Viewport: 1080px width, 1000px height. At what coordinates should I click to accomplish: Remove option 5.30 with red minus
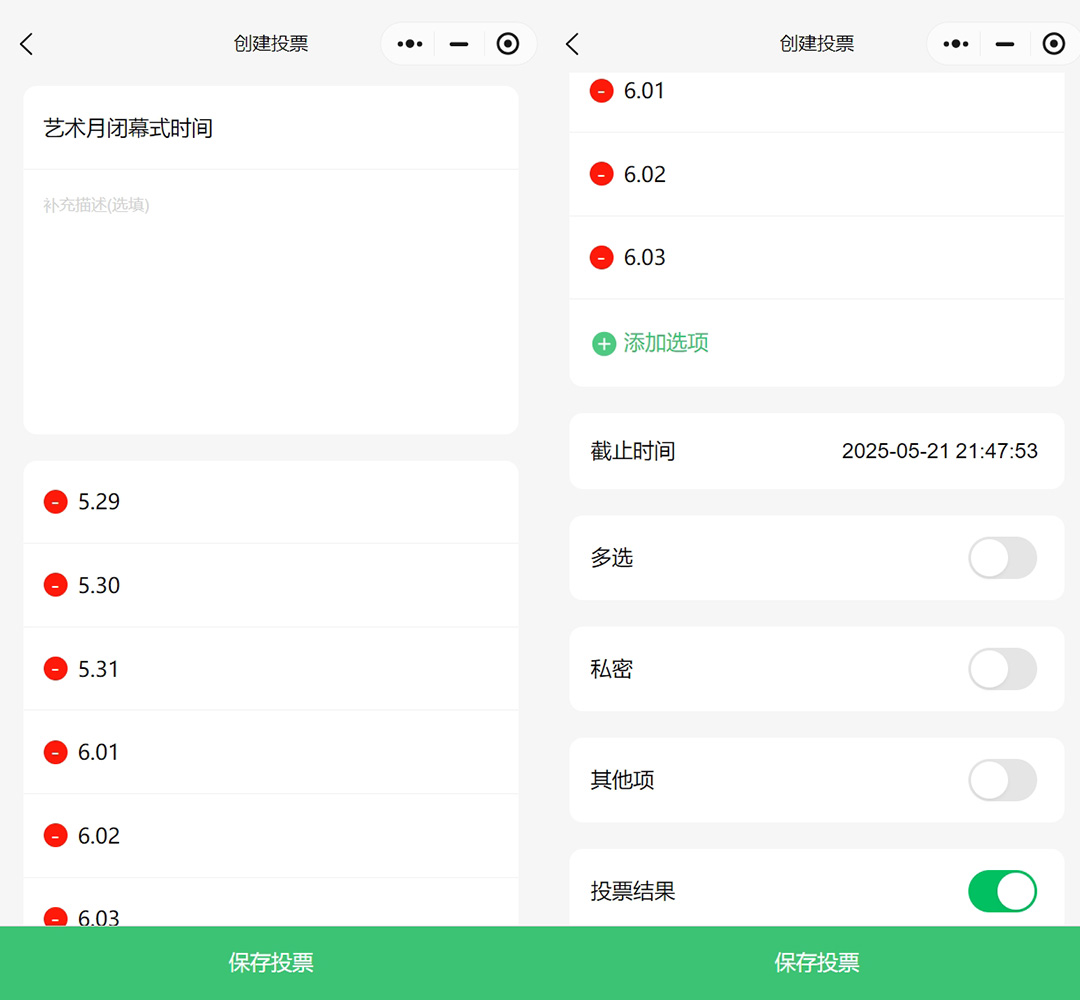[x=56, y=585]
